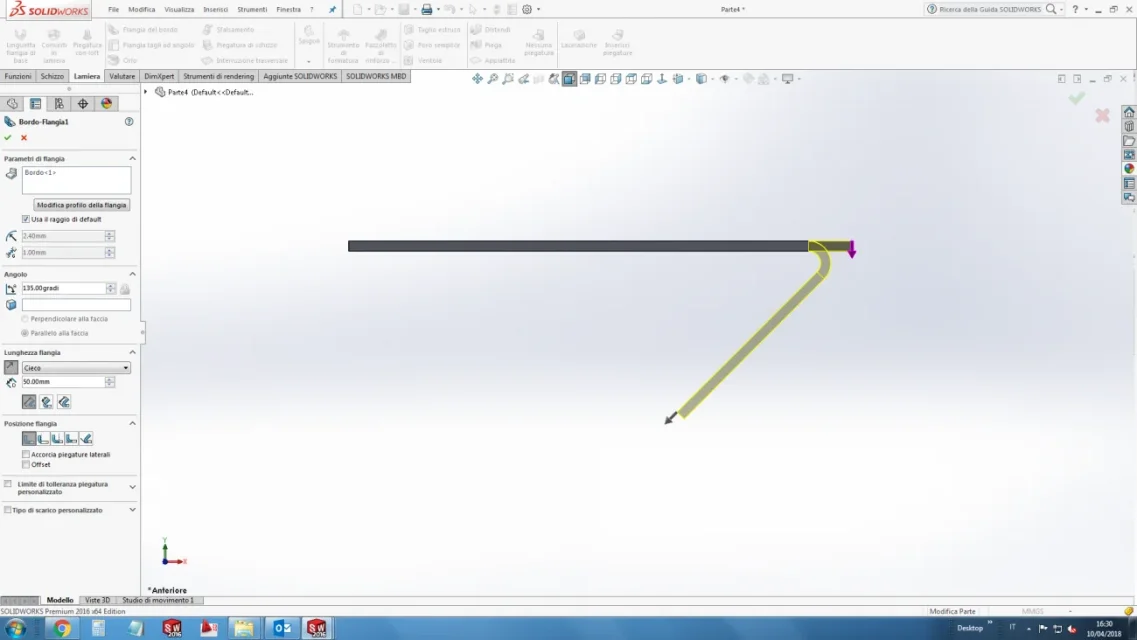Image resolution: width=1137 pixels, height=640 pixels.
Task: Increment the 50.00mm flange length stepper
Action: [x=109, y=379]
